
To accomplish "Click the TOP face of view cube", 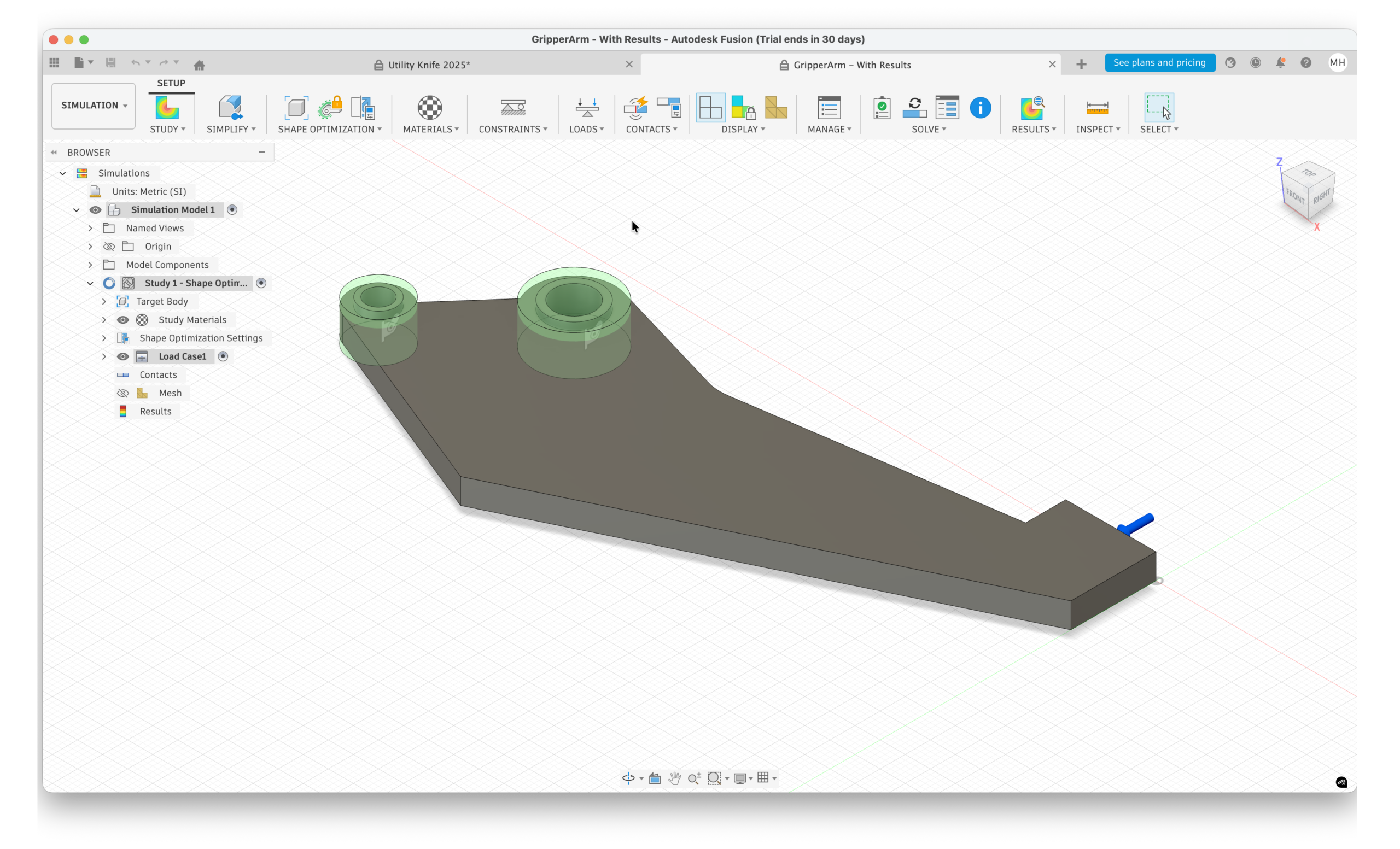I will [1309, 173].
